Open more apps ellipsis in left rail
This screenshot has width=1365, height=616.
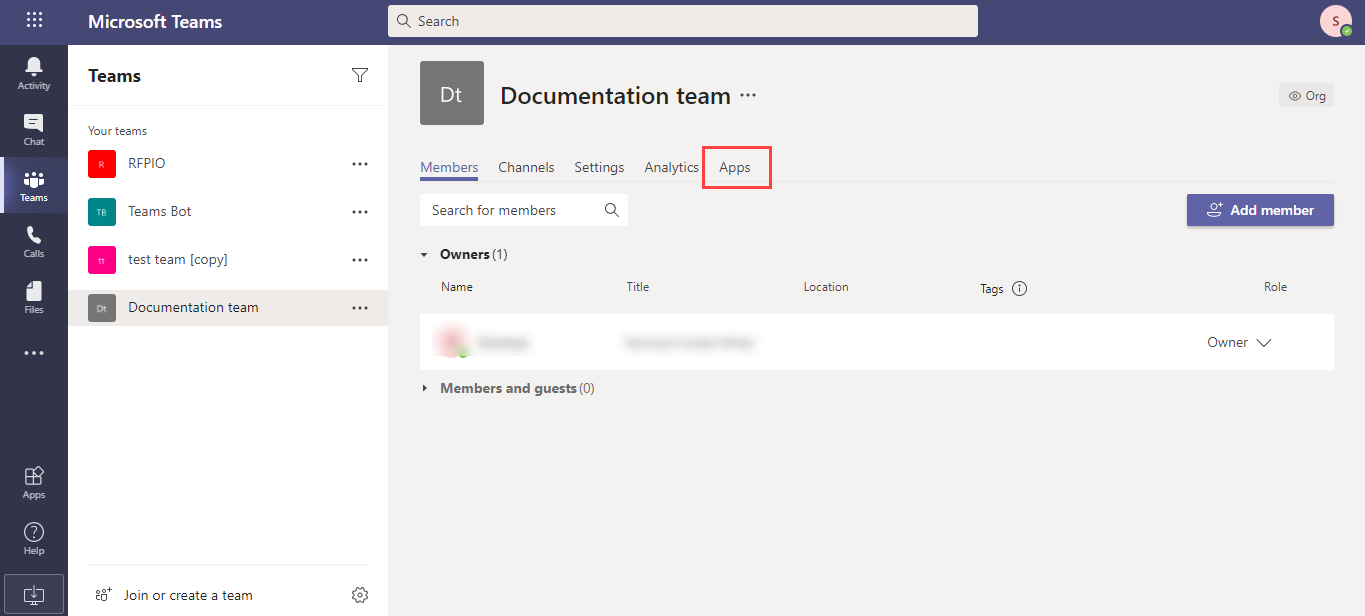click(x=34, y=353)
